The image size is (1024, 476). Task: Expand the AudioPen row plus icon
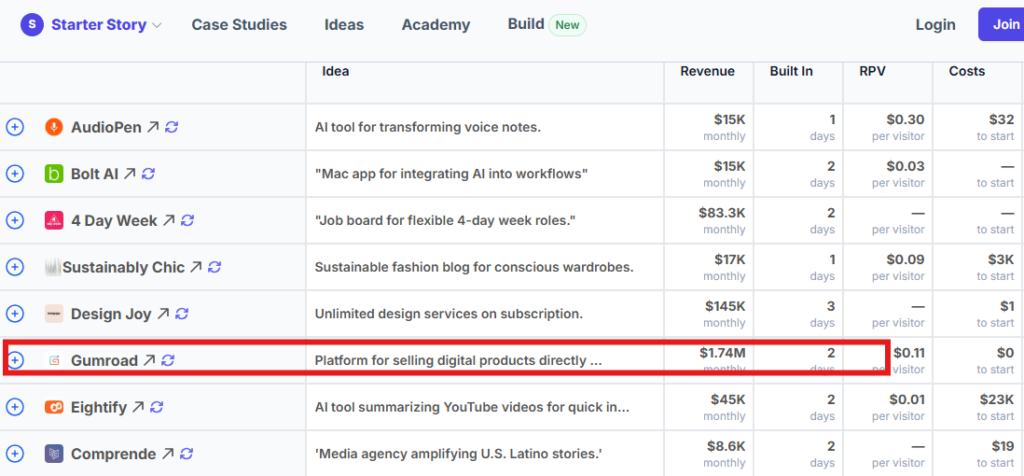coord(14,127)
